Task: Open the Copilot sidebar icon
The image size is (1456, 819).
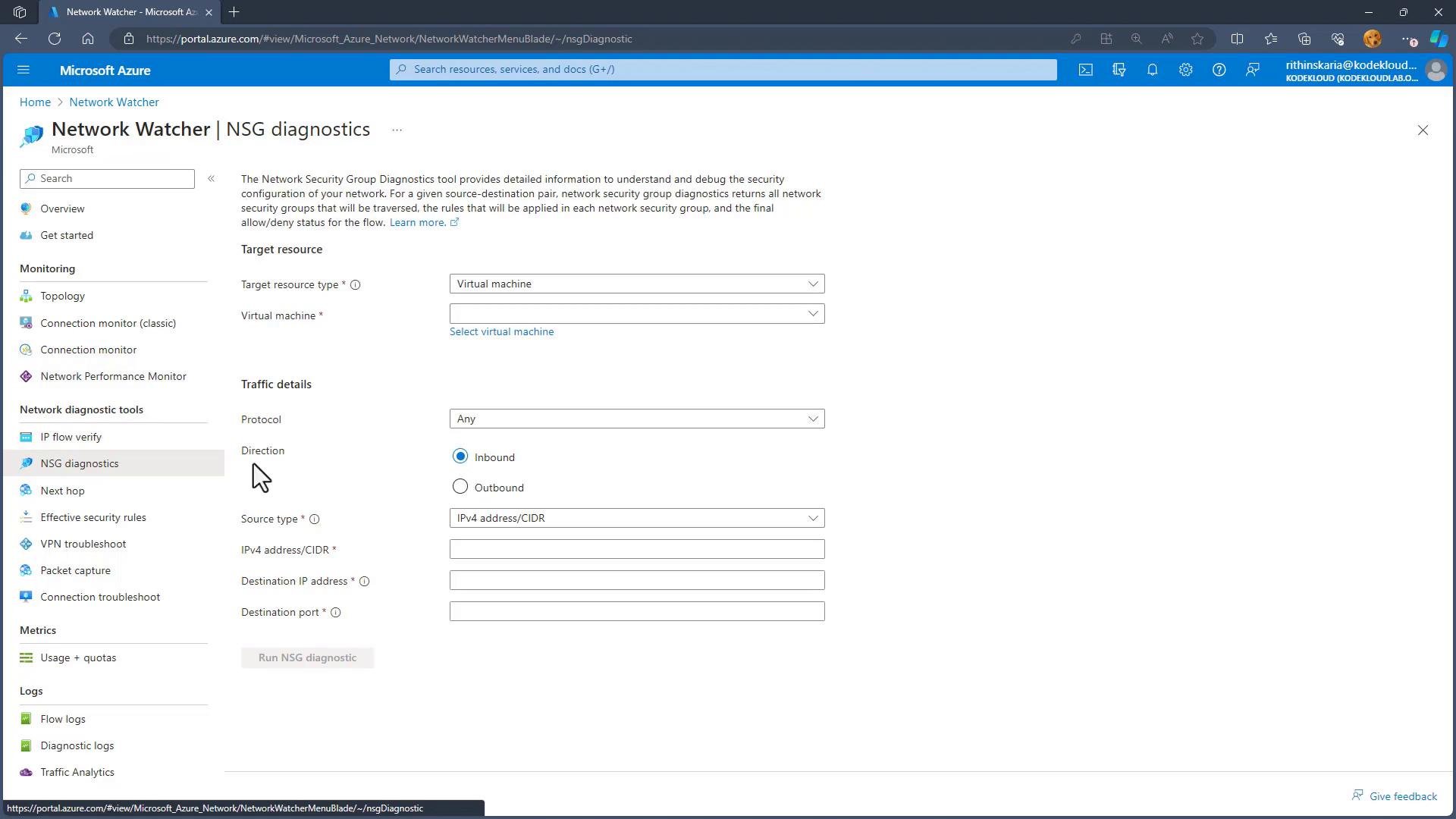Action: [x=1439, y=39]
